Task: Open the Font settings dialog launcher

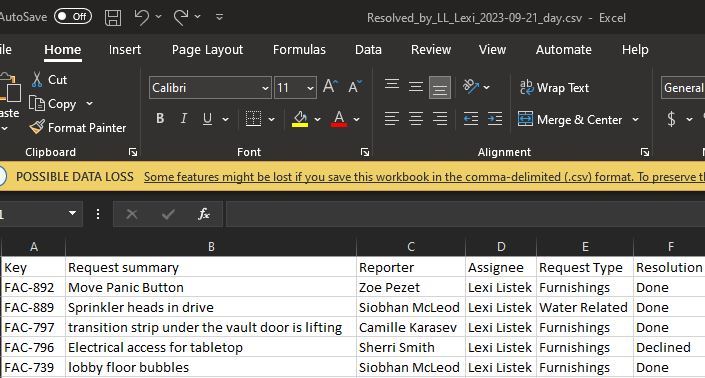Action: point(365,152)
